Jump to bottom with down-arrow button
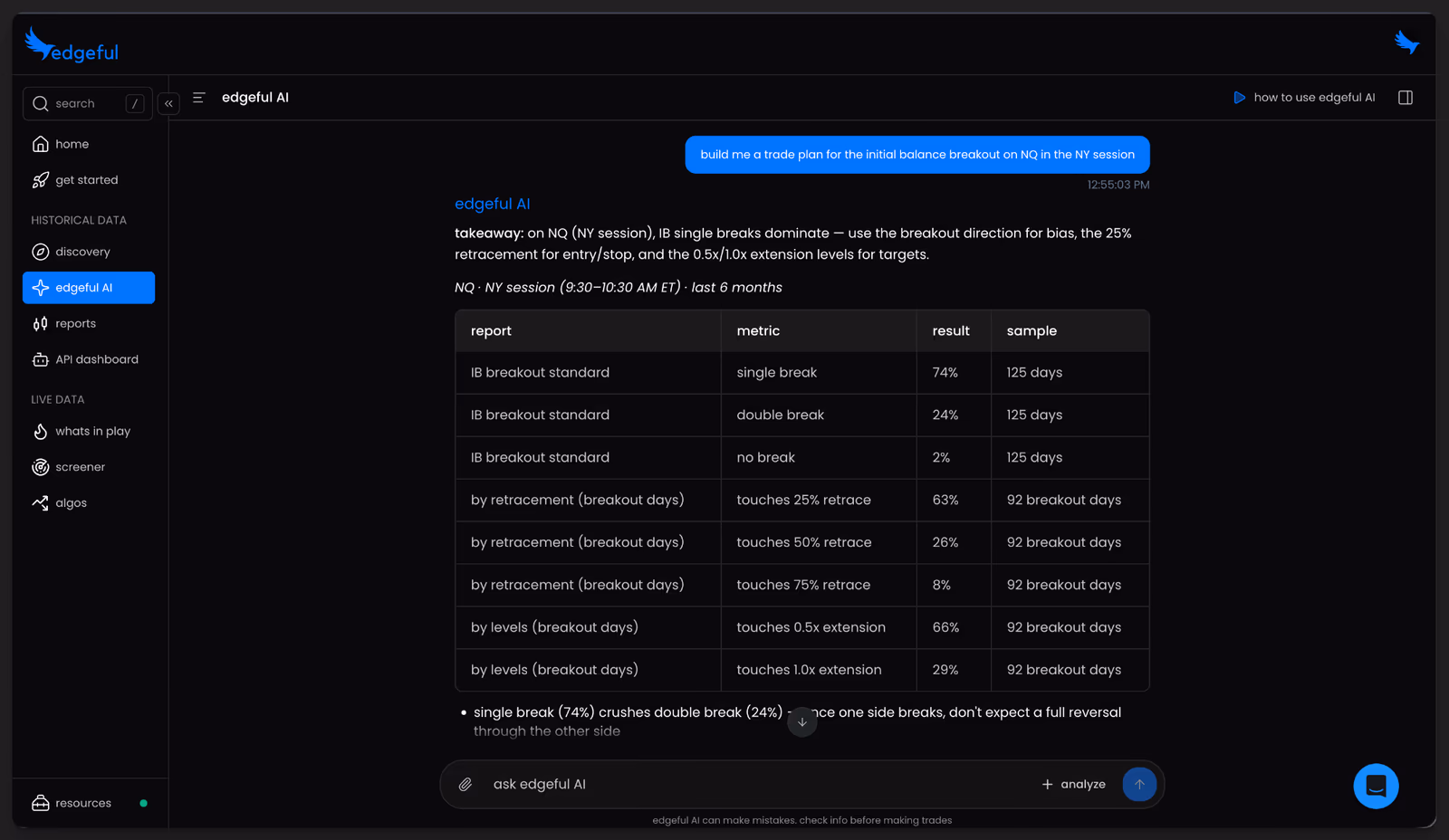The width and height of the screenshot is (1449, 840). pyautogui.click(x=802, y=722)
